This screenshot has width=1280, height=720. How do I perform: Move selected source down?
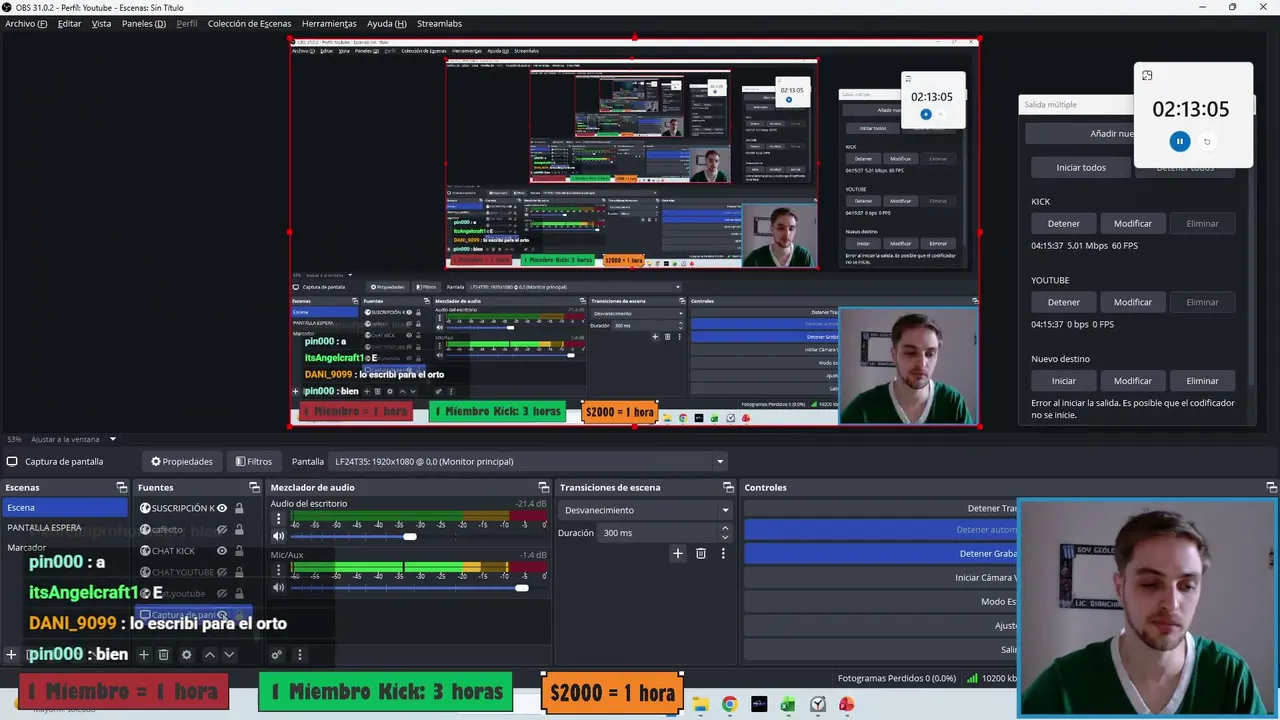(229, 655)
